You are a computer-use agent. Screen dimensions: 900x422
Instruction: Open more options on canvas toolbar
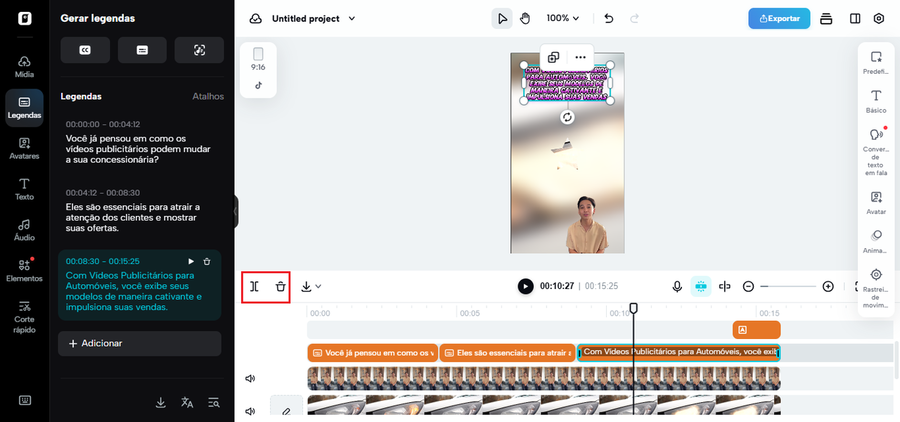580,57
